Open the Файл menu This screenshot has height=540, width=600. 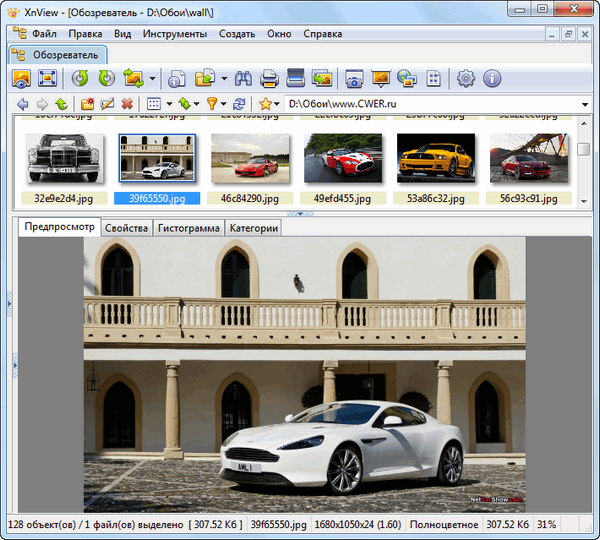(x=44, y=34)
